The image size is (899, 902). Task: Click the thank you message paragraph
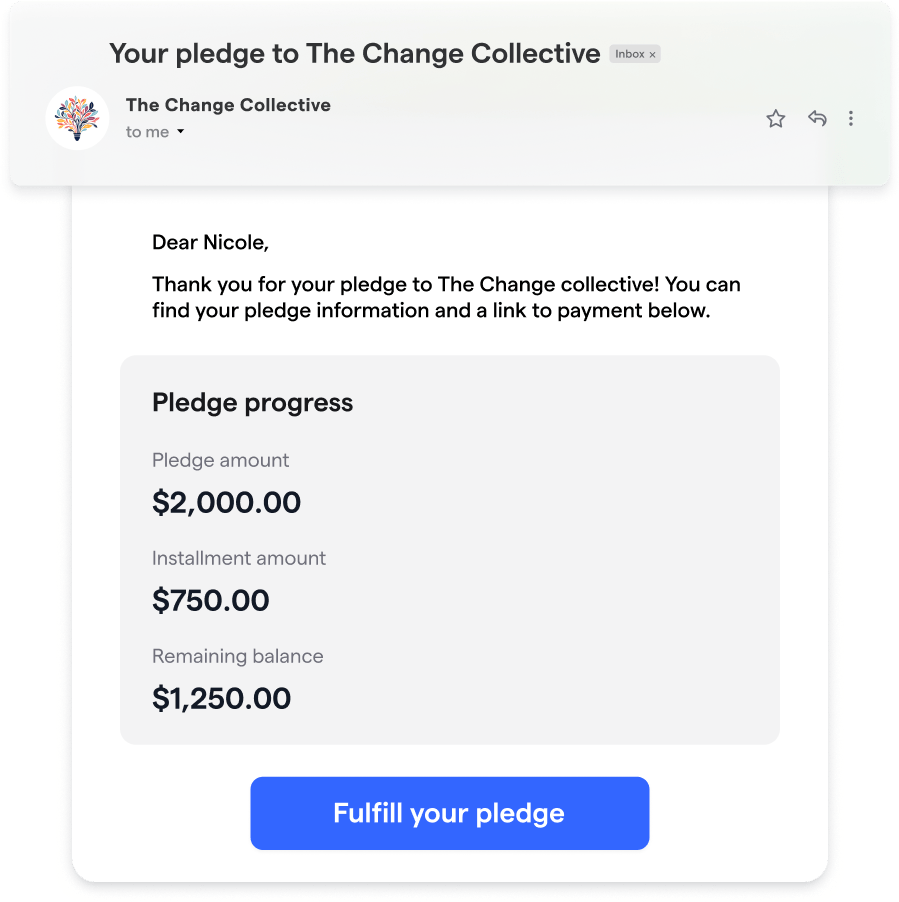(446, 297)
